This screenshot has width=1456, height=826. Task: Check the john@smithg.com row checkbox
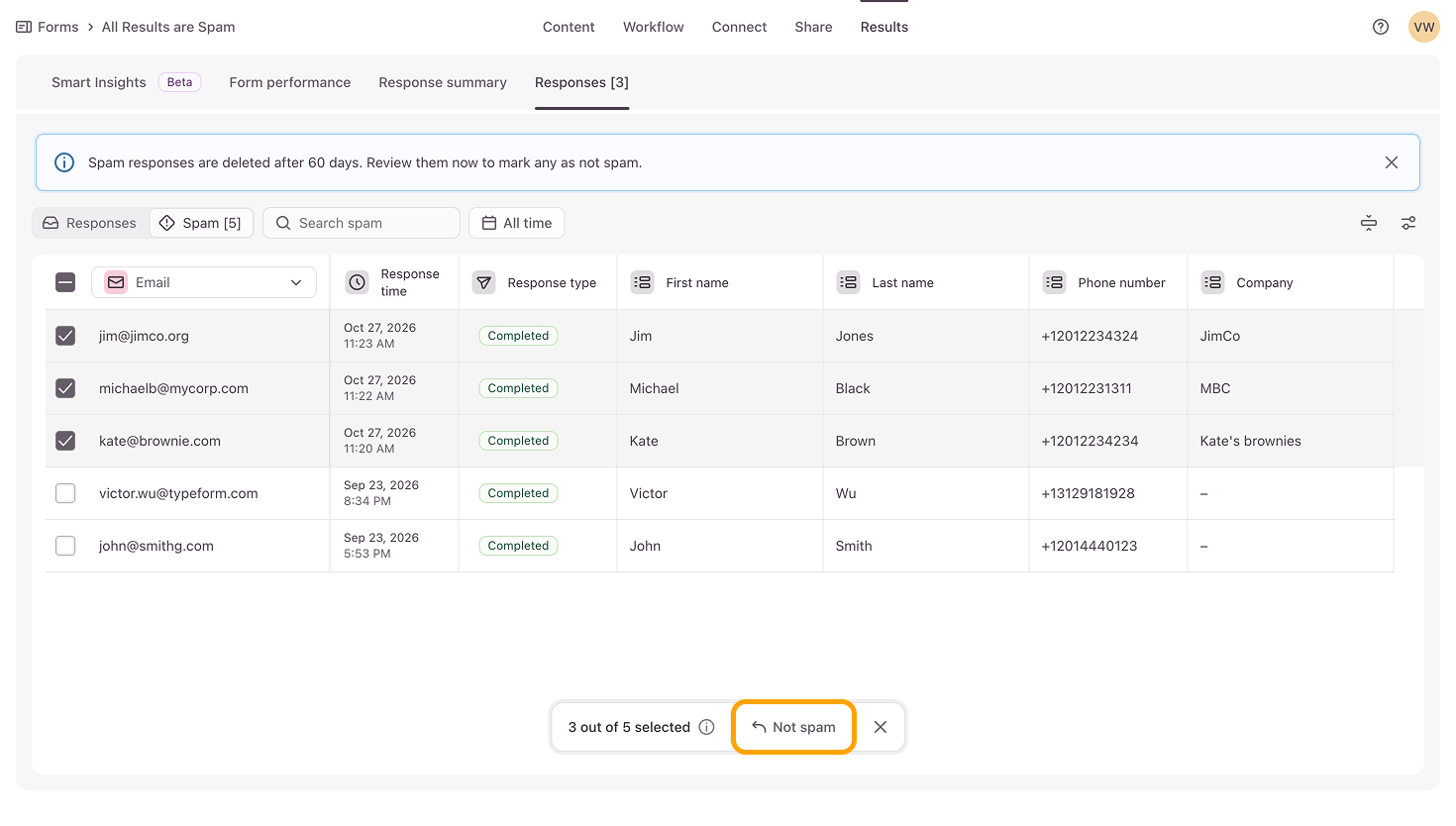pos(65,546)
